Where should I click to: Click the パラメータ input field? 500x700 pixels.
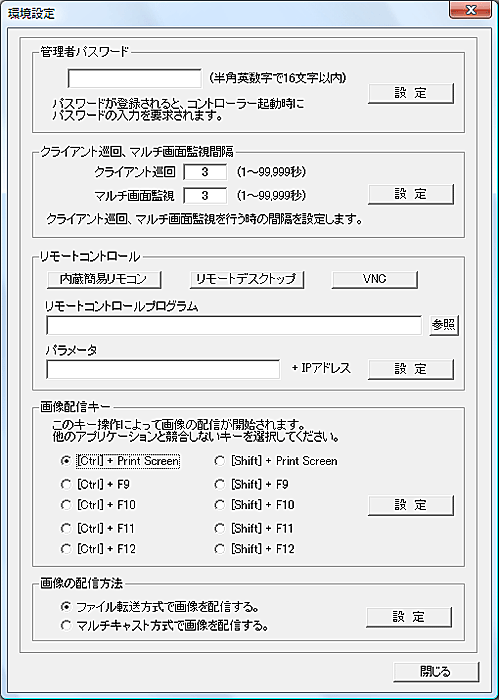pyautogui.click(x=163, y=369)
